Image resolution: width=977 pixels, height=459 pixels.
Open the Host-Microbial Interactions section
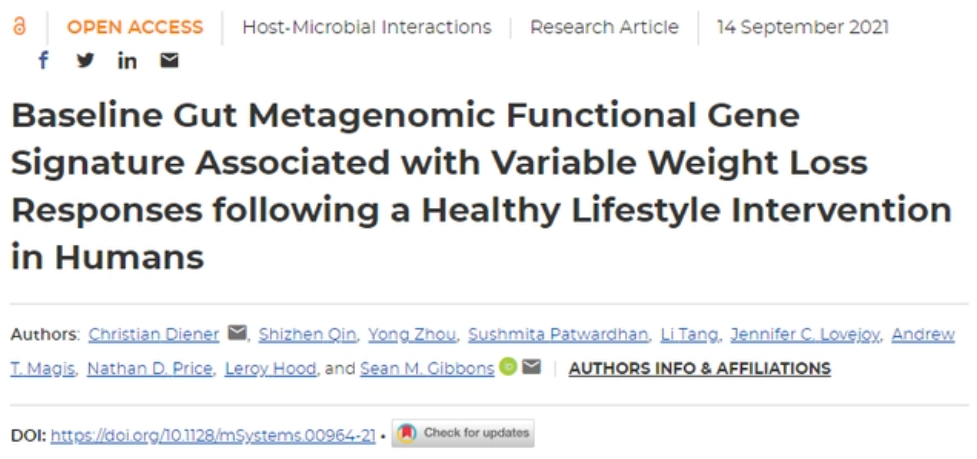(366, 27)
